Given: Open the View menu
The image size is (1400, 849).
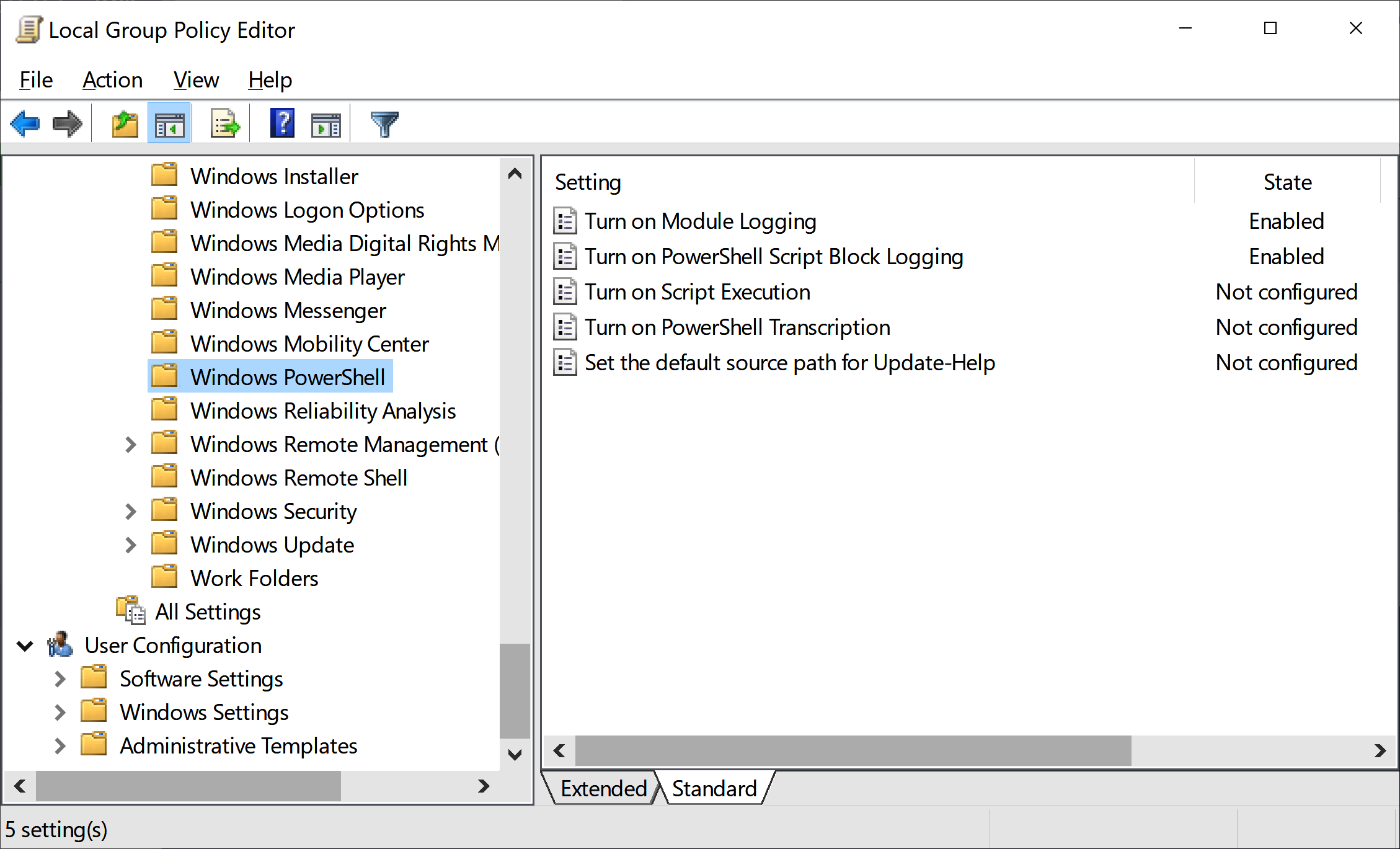Looking at the screenshot, I should click(196, 80).
